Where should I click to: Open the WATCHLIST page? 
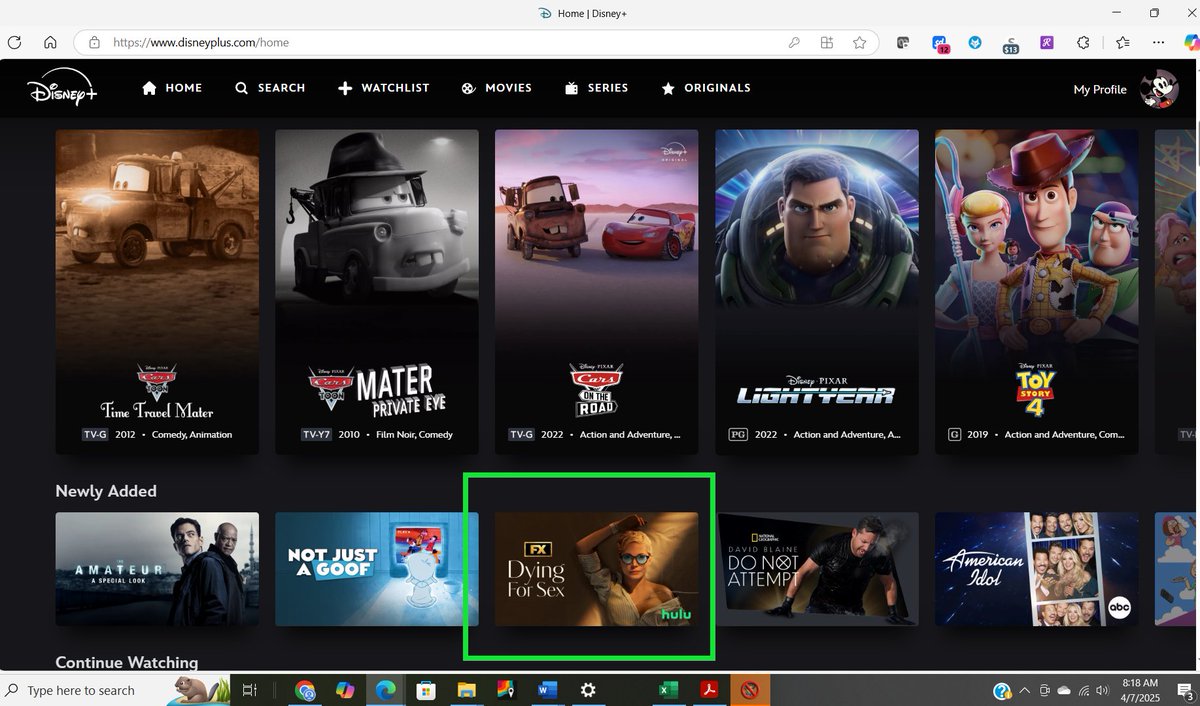tap(384, 88)
